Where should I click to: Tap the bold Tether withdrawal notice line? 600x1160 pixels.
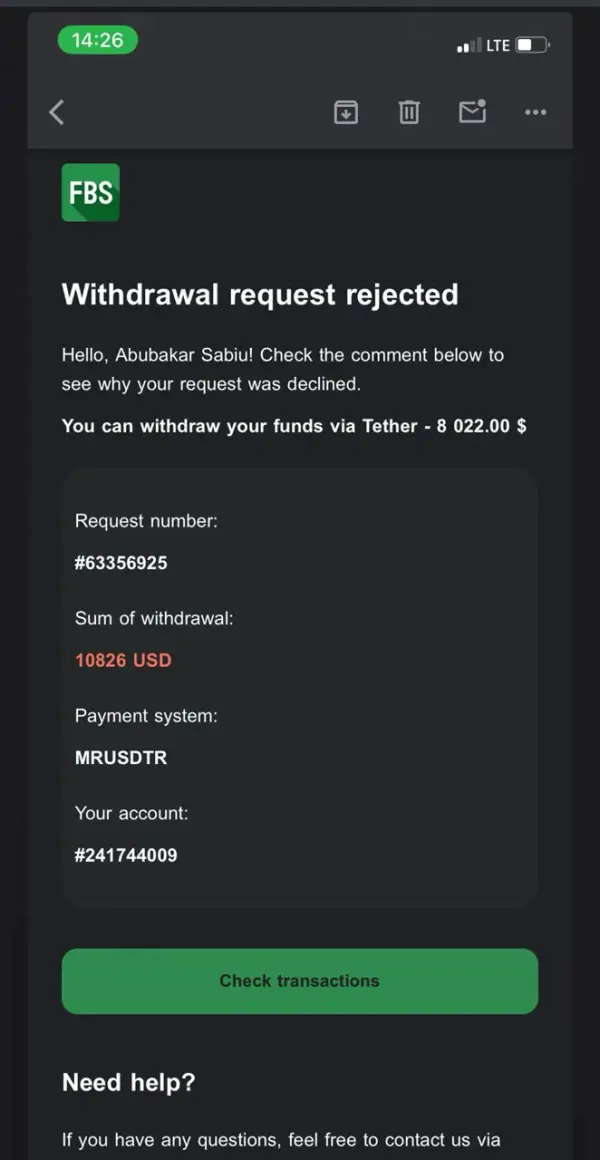pyautogui.click(x=294, y=426)
